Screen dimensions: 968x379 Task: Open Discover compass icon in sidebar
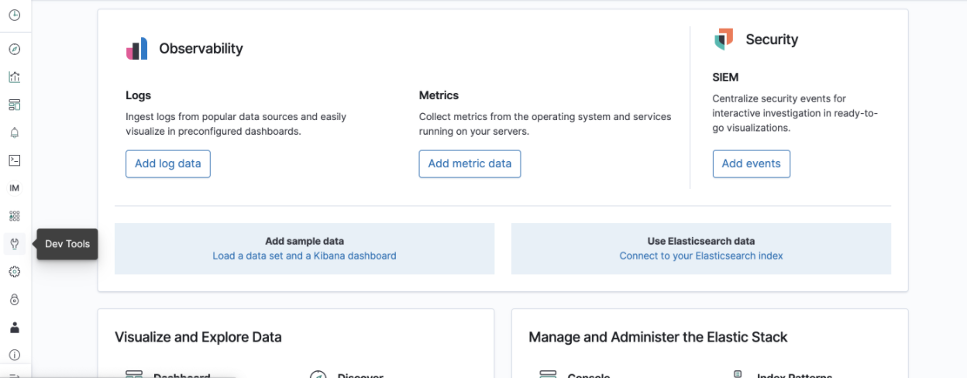(15, 49)
